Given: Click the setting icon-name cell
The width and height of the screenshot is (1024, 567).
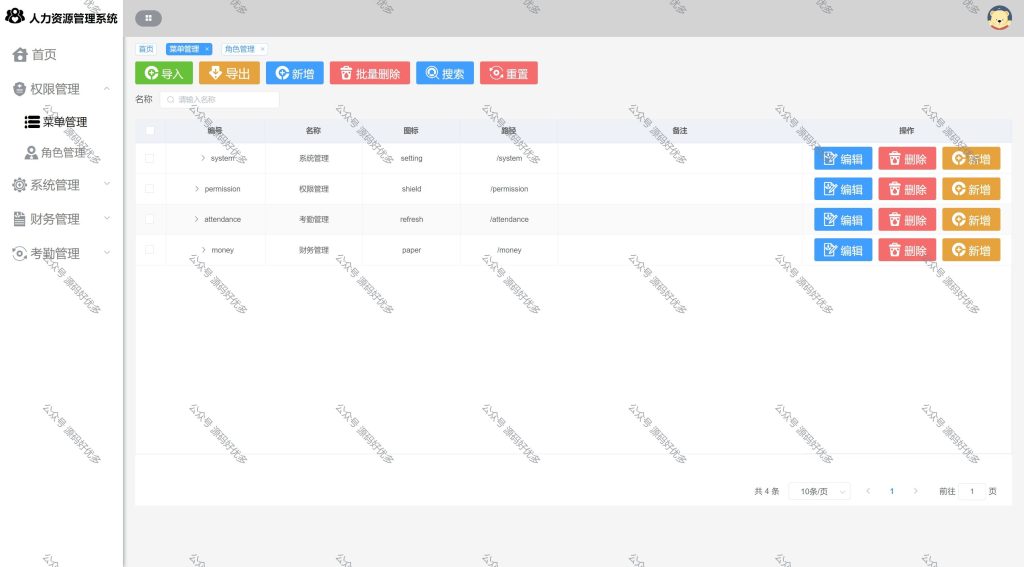Looking at the screenshot, I should tap(411, 158).
